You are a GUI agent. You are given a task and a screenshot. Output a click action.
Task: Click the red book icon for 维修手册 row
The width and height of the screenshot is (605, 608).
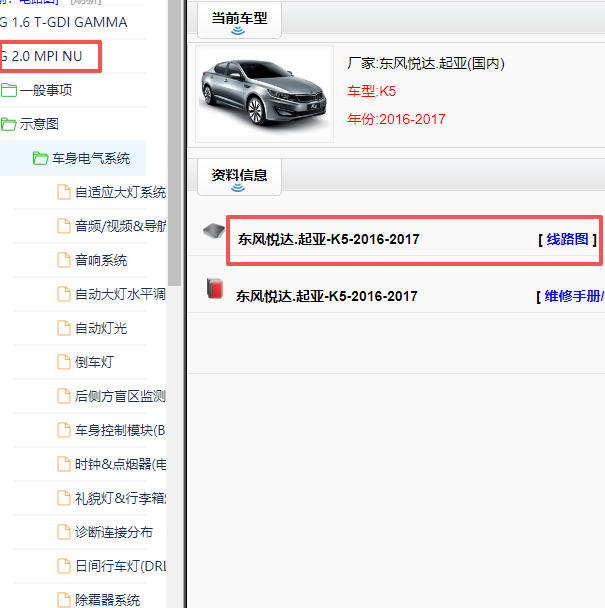pos(214,288)
